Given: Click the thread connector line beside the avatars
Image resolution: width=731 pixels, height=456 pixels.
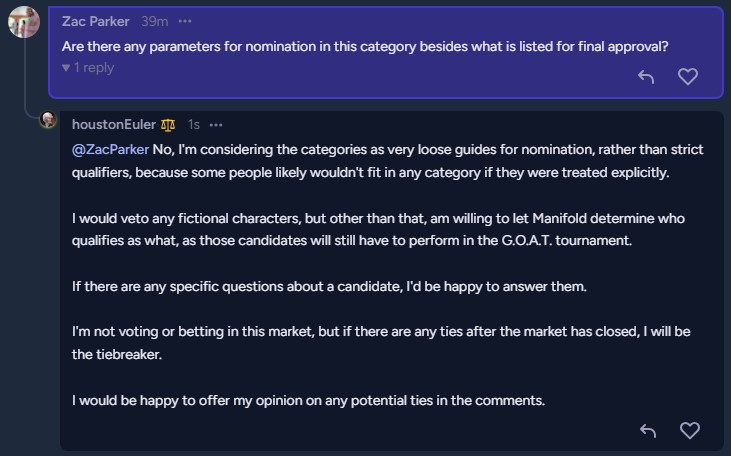Looking at the screenshot, I should (x=24, y=77).
